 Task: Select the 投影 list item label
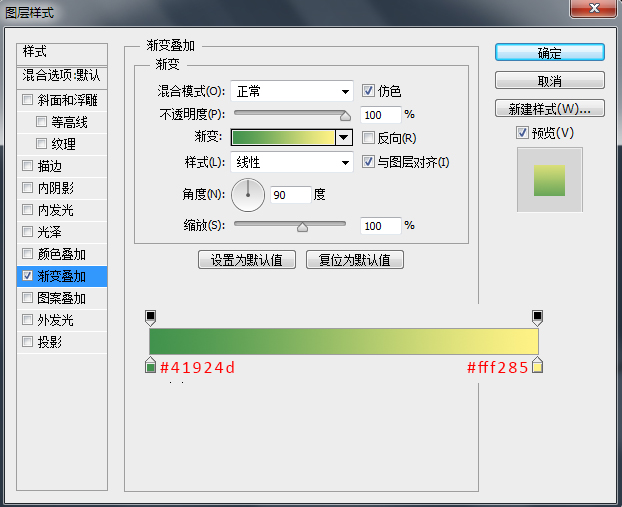pyautogui.click(x=50, y=342)
